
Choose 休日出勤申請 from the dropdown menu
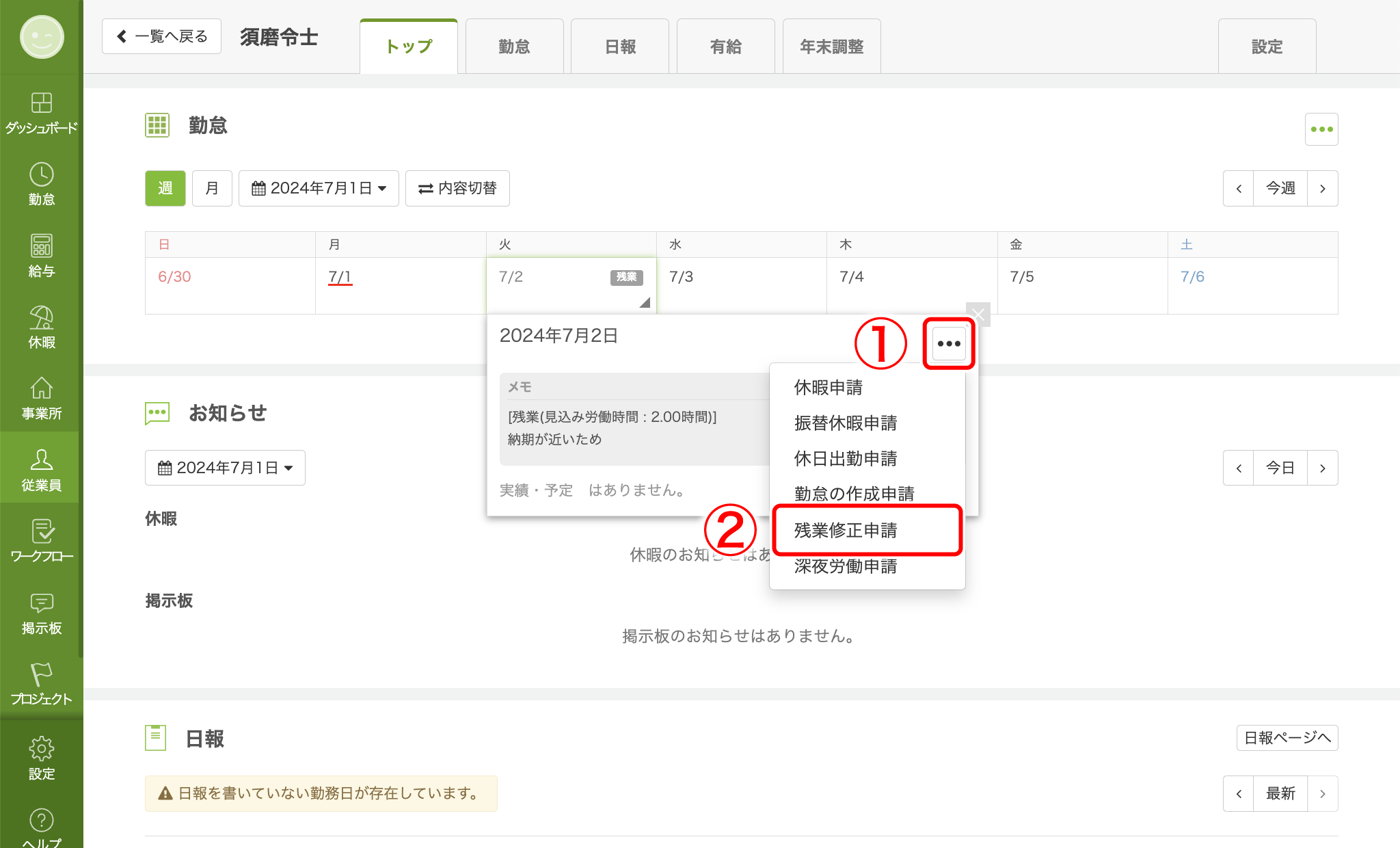click(867, 458)
